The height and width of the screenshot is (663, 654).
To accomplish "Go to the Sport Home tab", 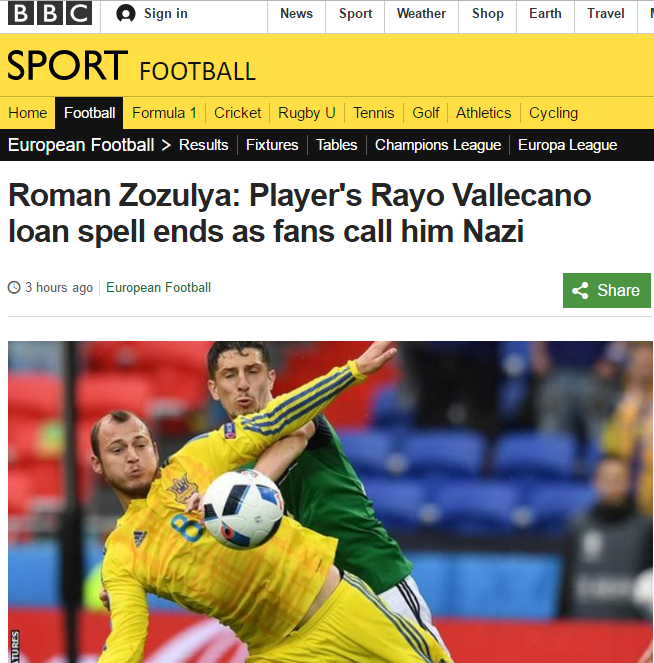I will 27,113.
